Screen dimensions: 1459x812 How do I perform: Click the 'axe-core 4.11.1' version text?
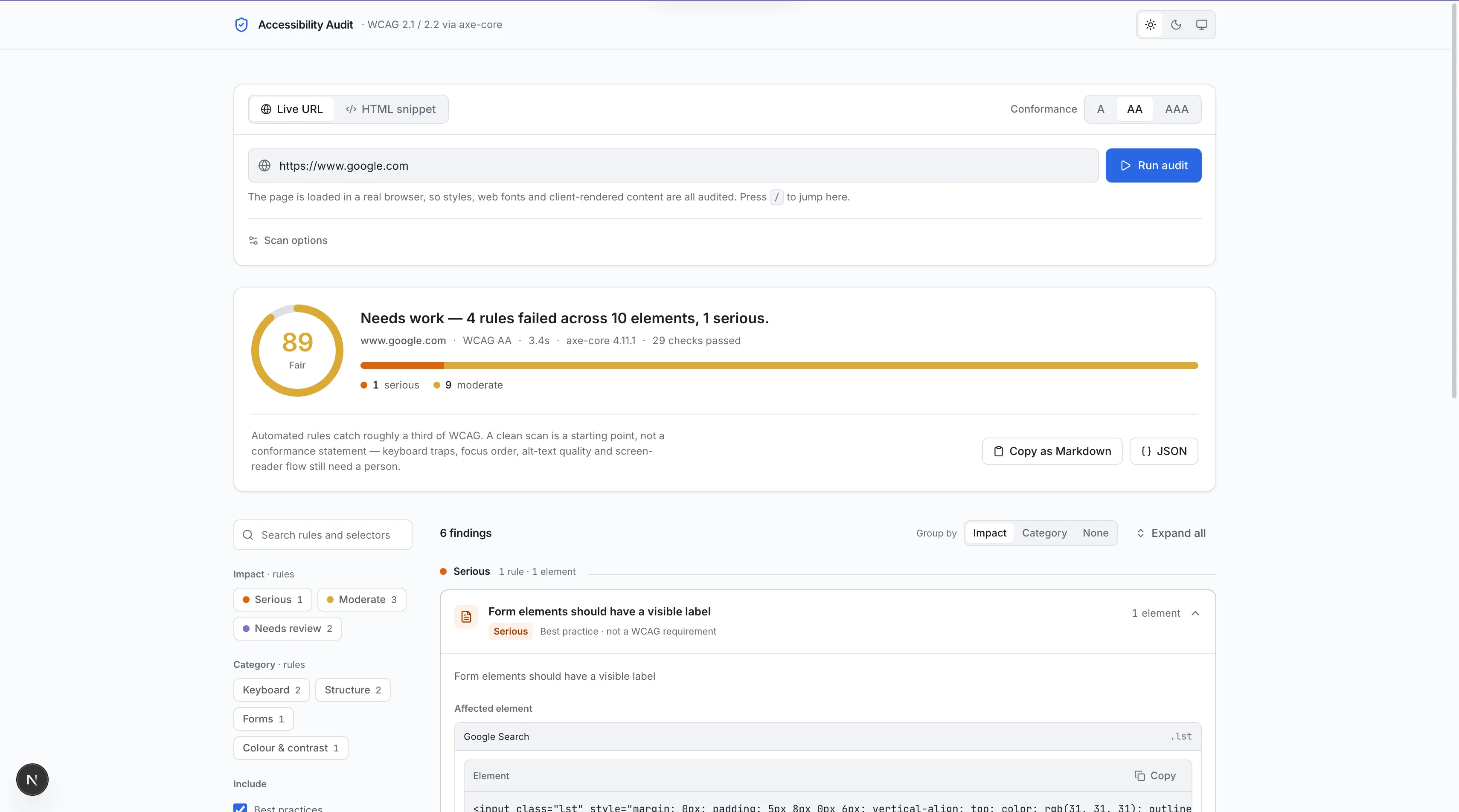600,341
